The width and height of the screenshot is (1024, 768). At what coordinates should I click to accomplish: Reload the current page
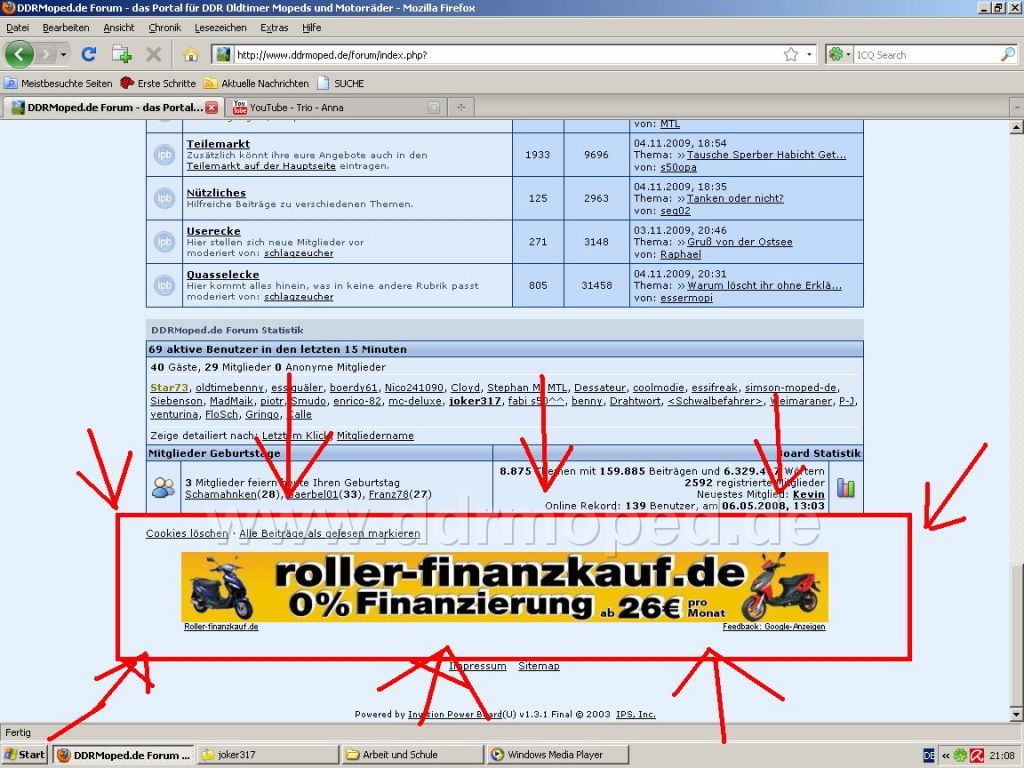[x=89, y=54]
